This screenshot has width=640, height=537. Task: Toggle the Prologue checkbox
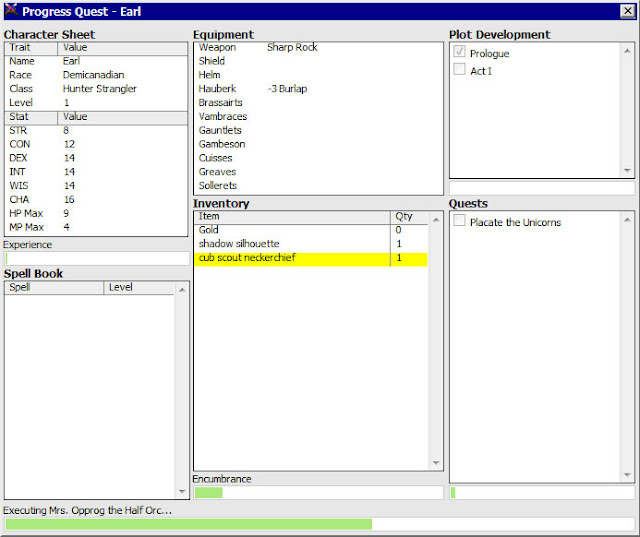click(x=459, y=51)
